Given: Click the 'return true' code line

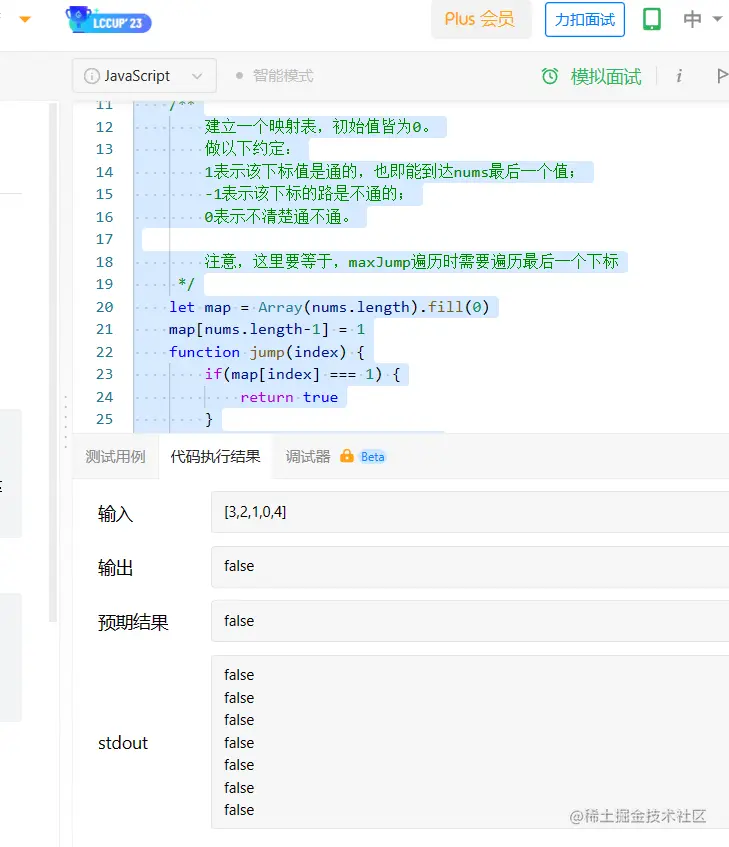Looking at the screenshot, I should tap(289, 397).
